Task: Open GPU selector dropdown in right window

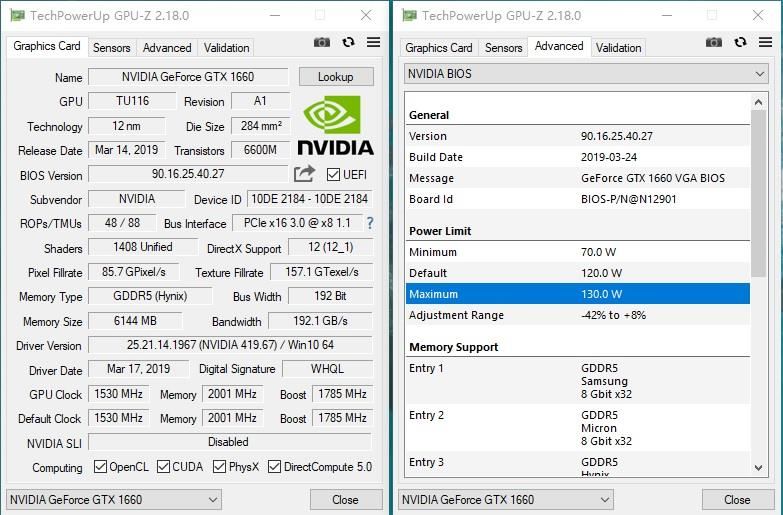Action: (506, 499)
